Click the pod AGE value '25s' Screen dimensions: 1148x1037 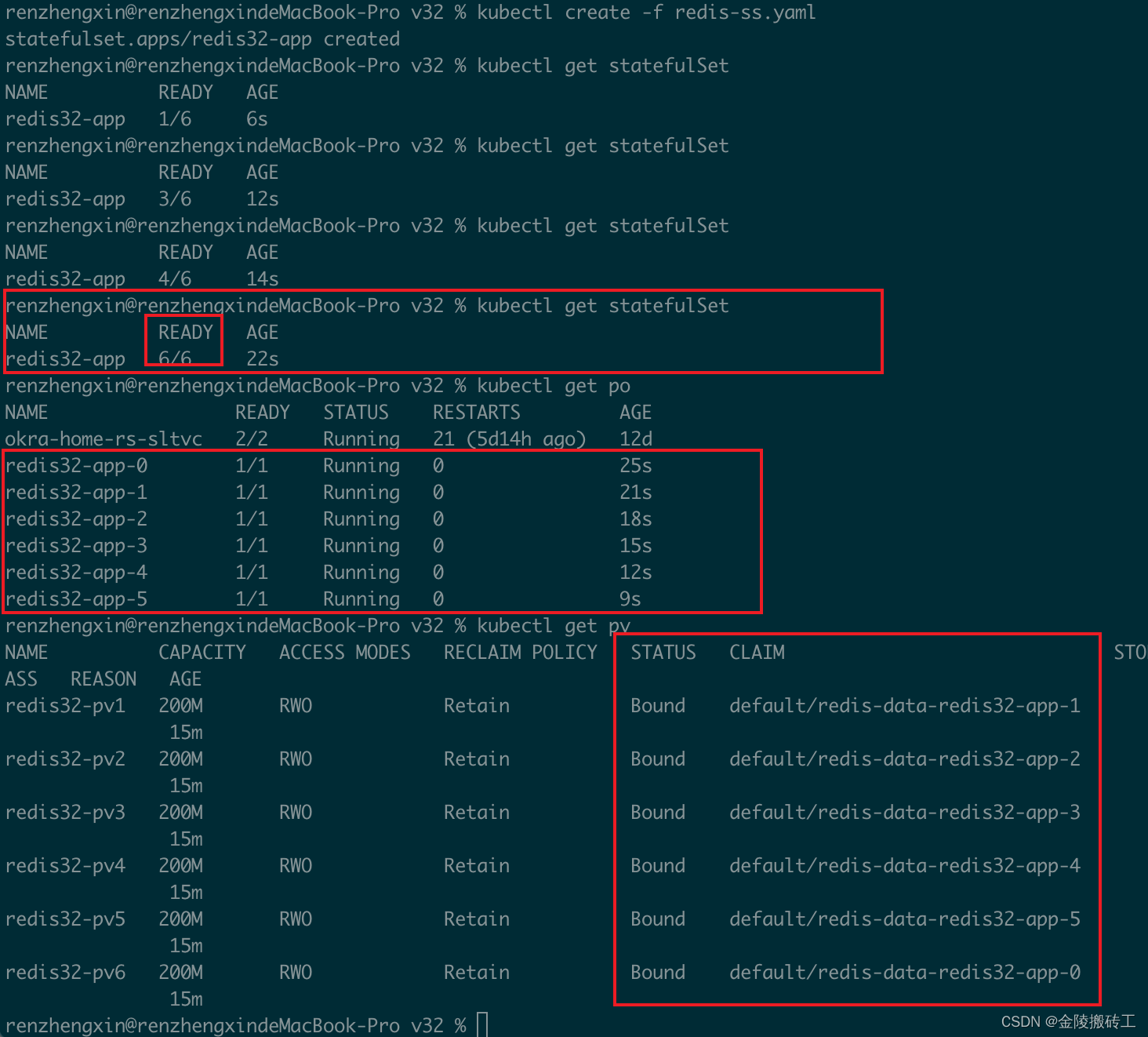636,466
